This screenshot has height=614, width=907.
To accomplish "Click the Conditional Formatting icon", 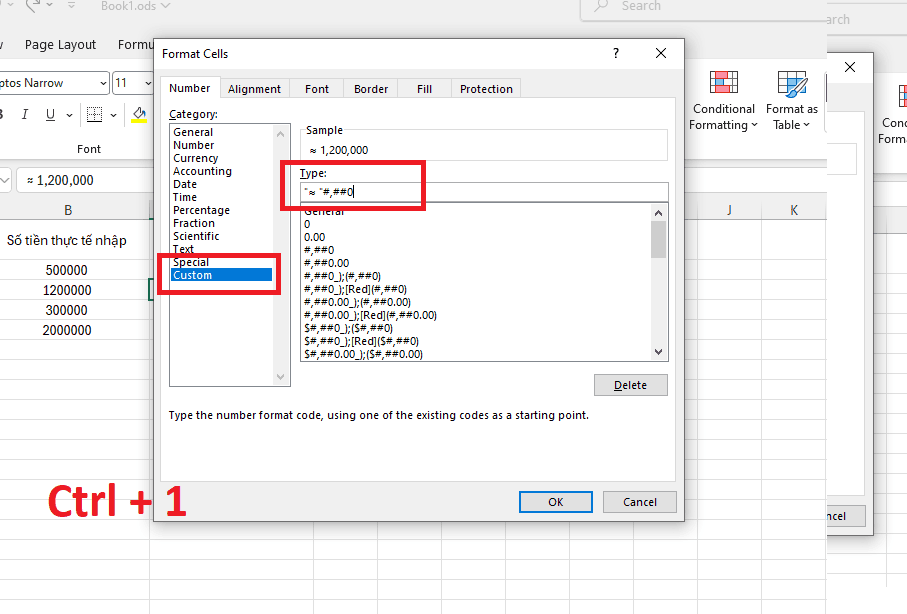I will (x=724, y=83).
